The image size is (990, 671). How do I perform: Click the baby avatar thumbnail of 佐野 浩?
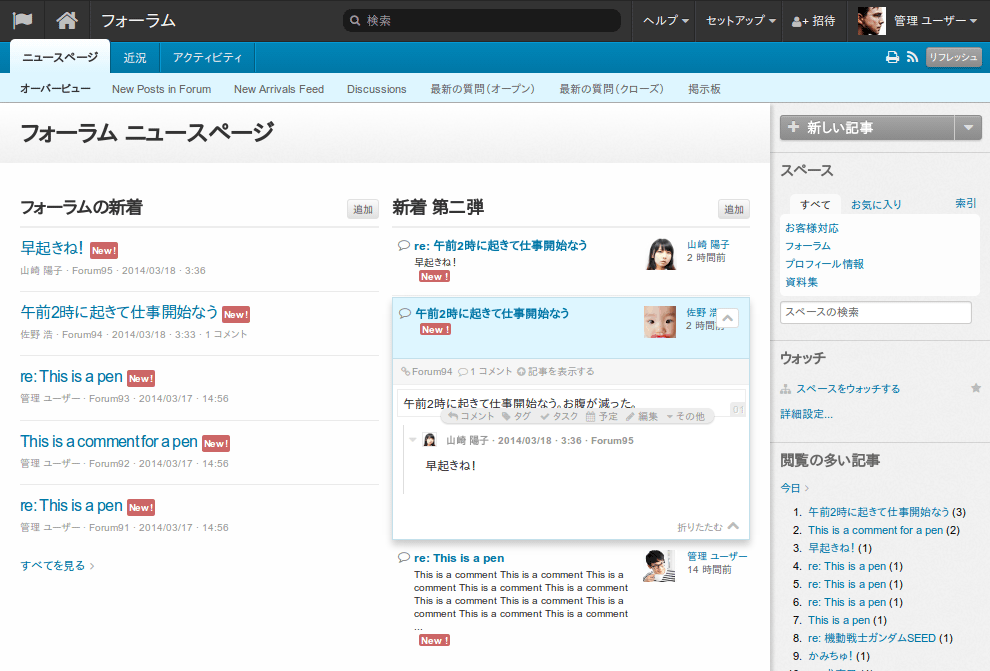coord(660,321)
